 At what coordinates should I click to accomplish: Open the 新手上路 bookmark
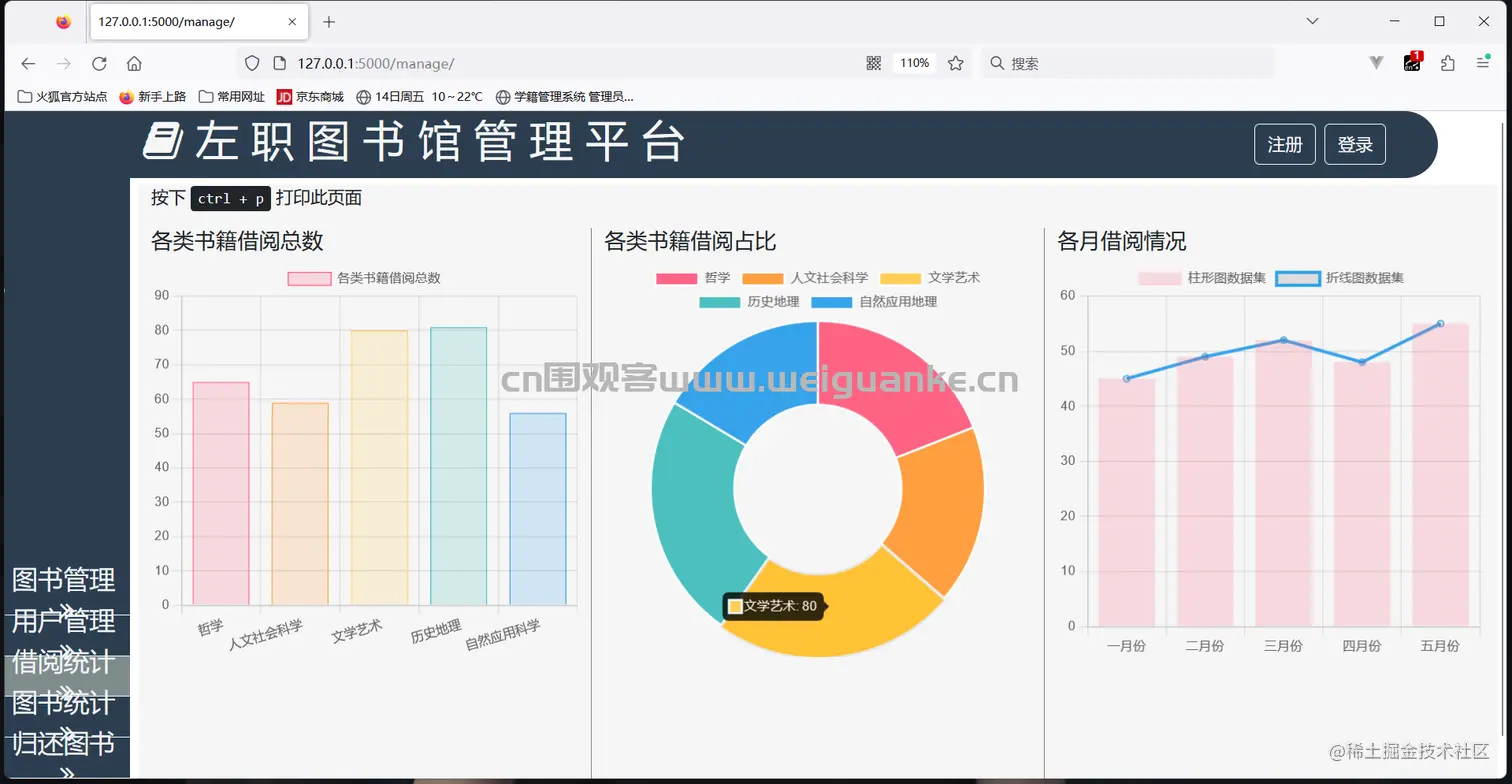click(153, 97)
